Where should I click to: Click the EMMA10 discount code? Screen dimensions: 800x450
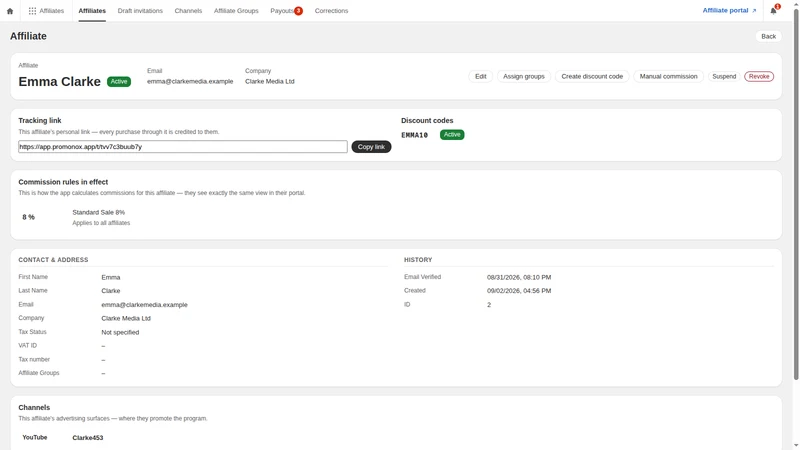(x=414, y=135)
